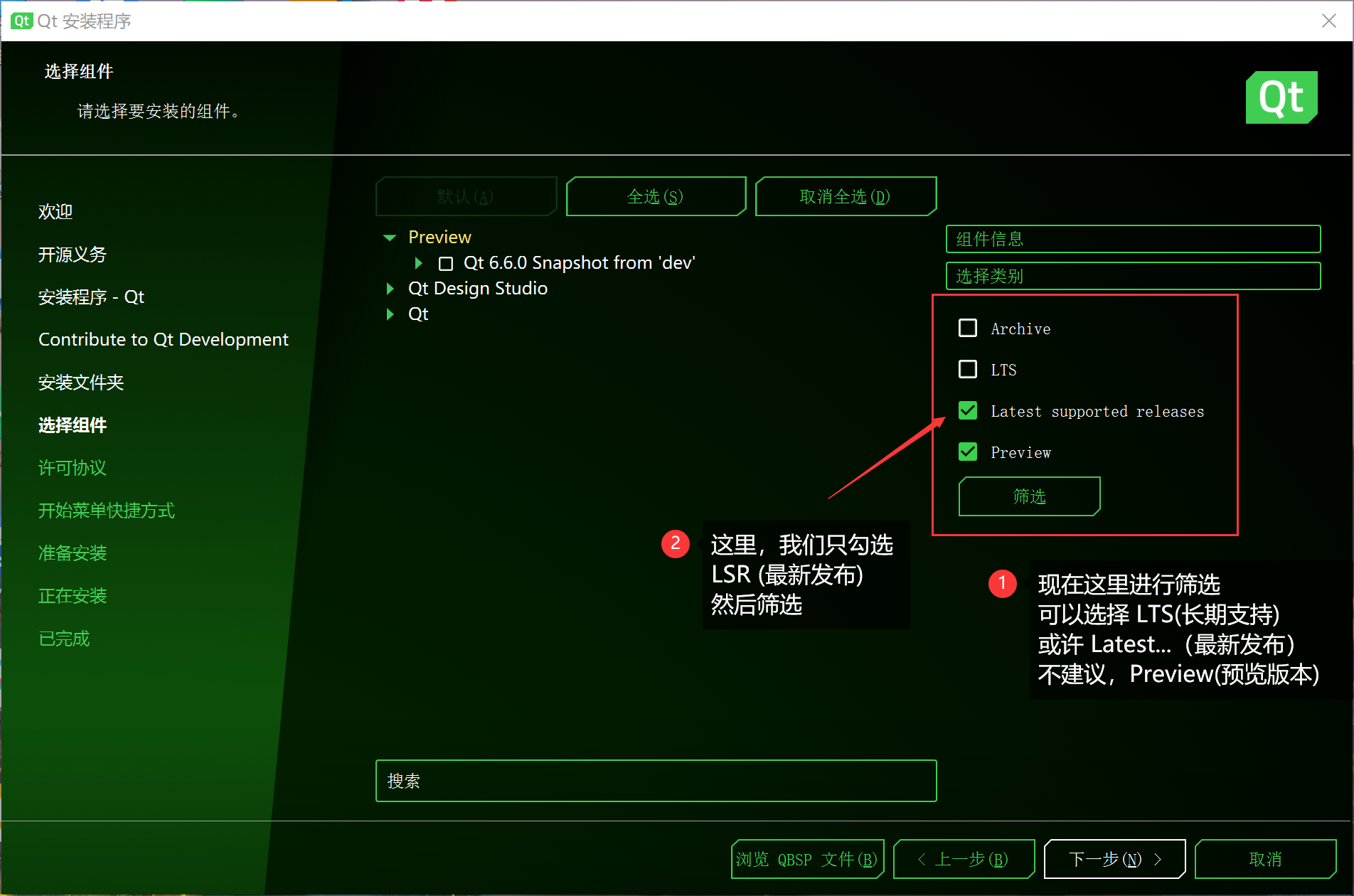Expand the Qt tree node arrow
The width and height of the screenshot is (1354, 896).
point(390,314)
